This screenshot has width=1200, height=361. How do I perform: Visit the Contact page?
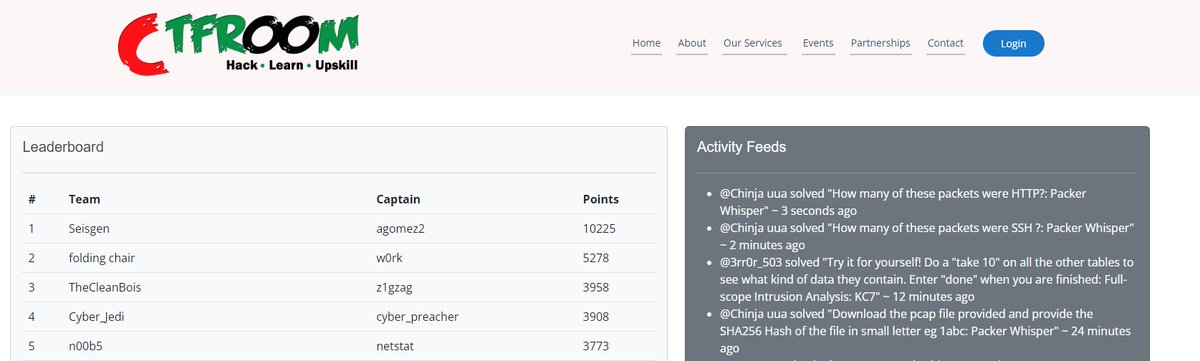coord(945,43)
